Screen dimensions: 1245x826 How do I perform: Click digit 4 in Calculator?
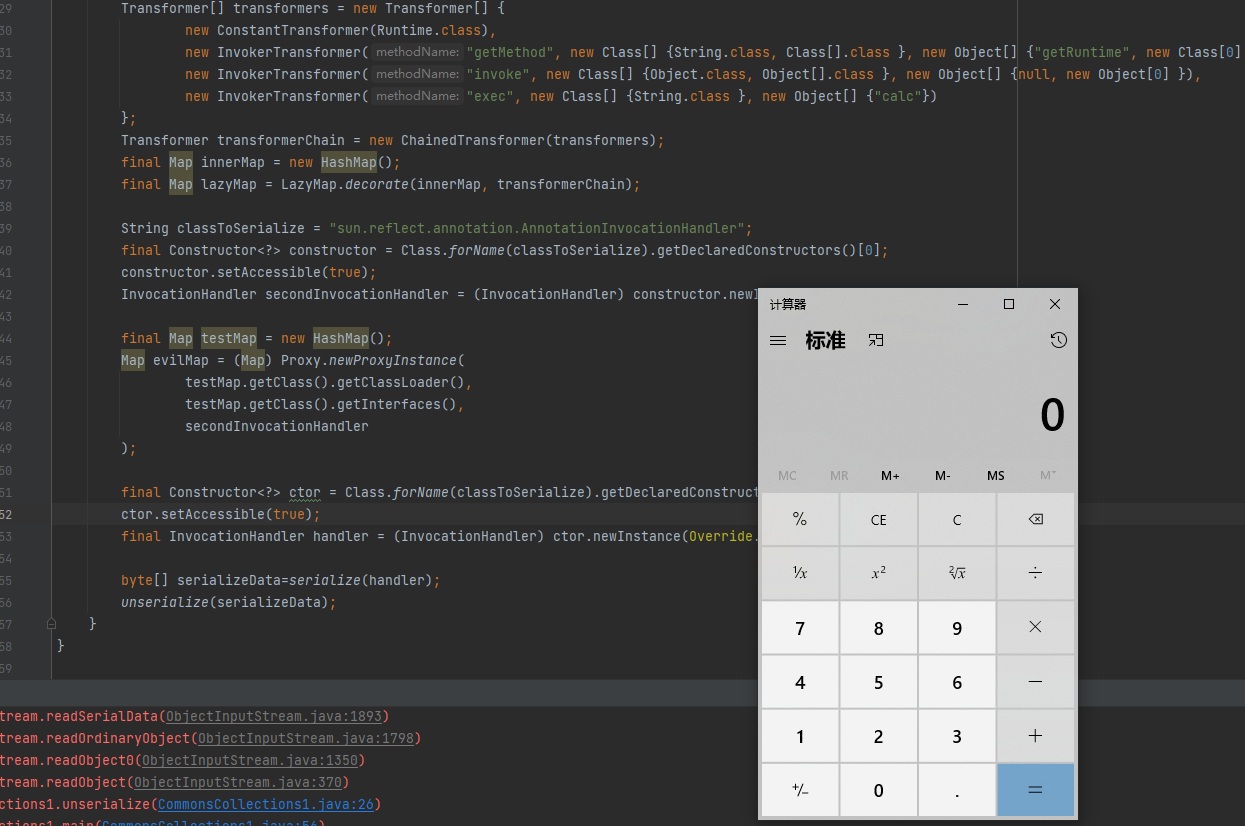pos(800,682)
